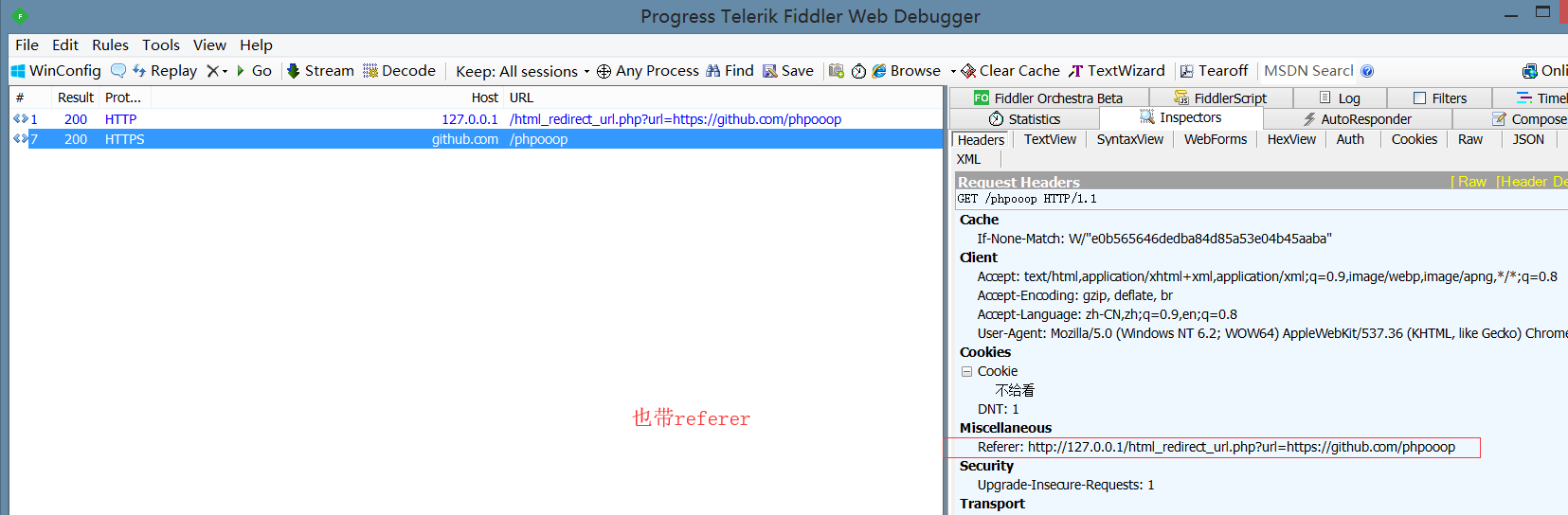The width and height of the screenshot is (1568, 515).
Task: Select the User-Agent header line
Action: [1272, 333]
